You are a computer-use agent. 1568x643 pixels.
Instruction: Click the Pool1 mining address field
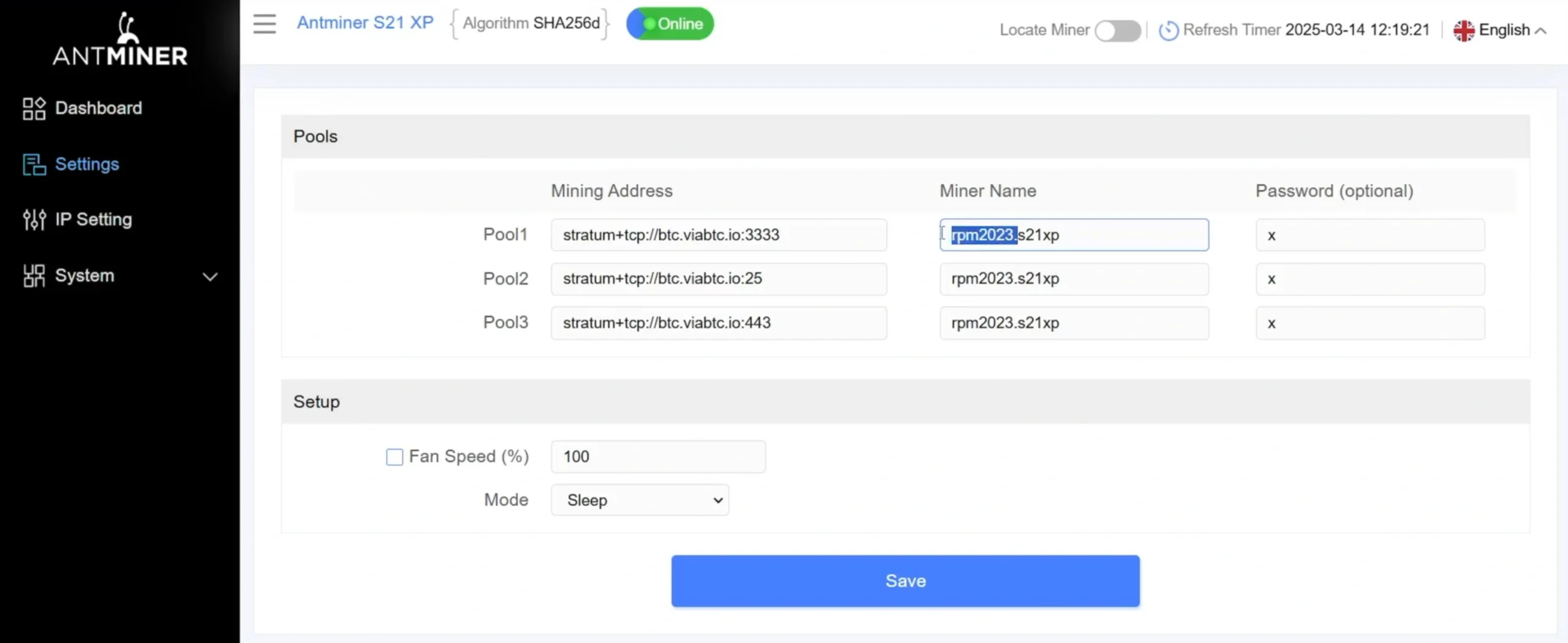(718, 235)
